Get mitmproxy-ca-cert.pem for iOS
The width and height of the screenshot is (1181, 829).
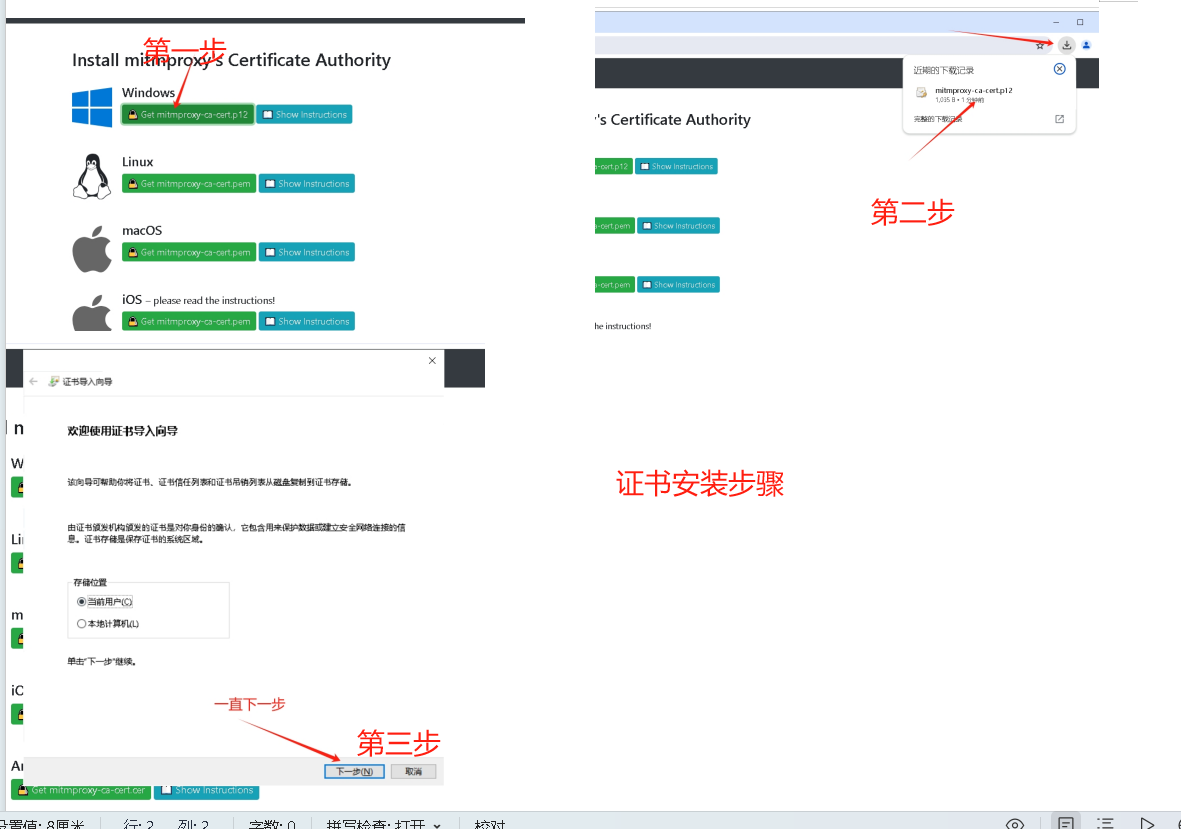click(189, 322)
